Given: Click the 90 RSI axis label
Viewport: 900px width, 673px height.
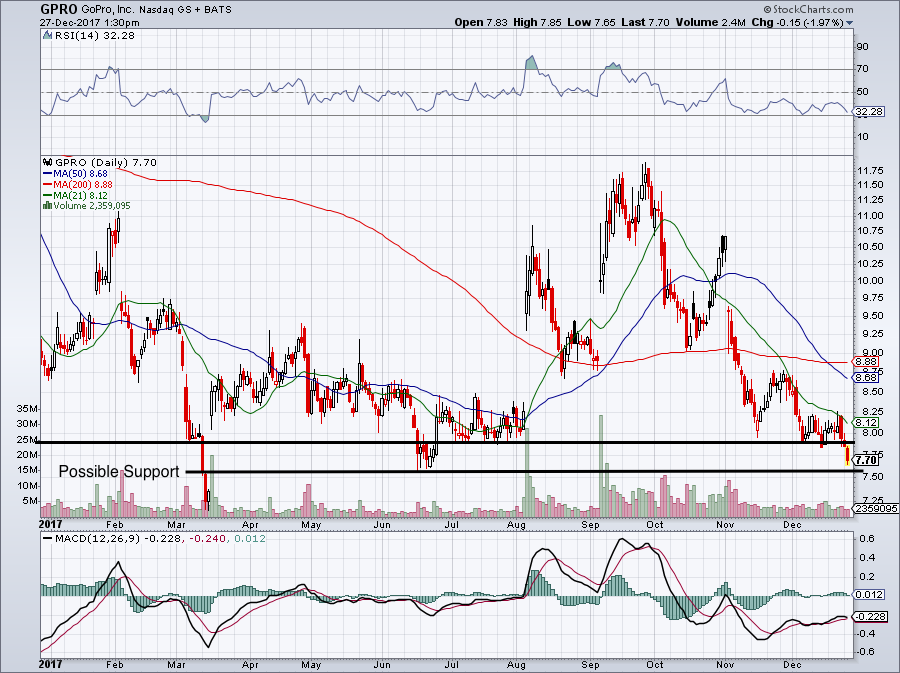Looking at the screenshot, I should click(862, 47).
